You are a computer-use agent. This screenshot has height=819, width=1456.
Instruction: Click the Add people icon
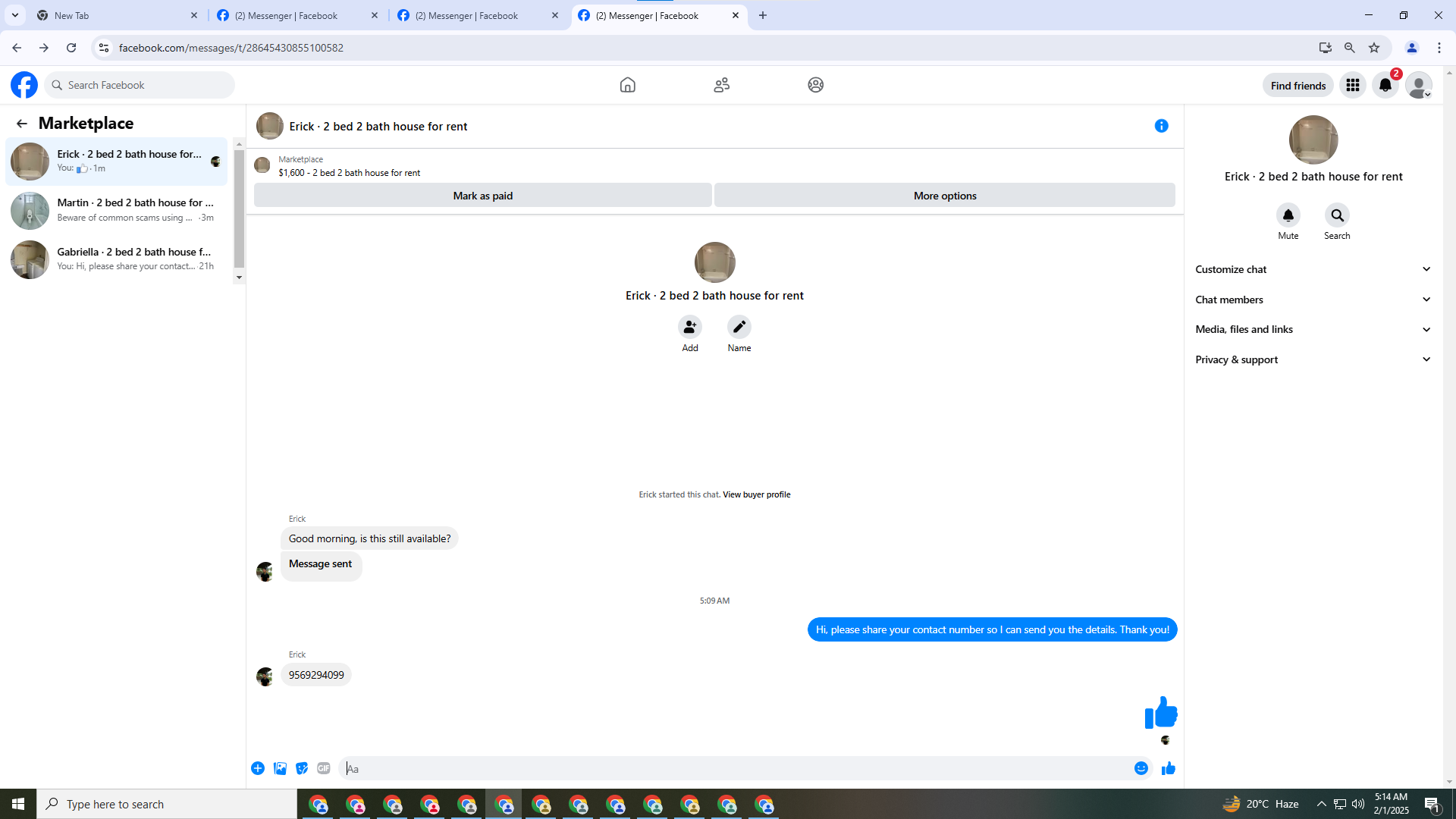(689, 327)
